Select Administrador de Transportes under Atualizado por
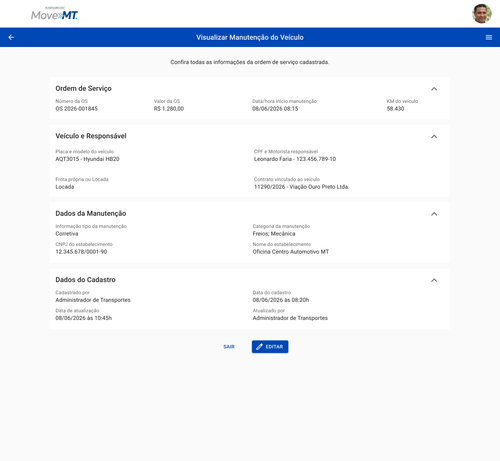This screenshot has height=461, width=500. pos(290,318)
